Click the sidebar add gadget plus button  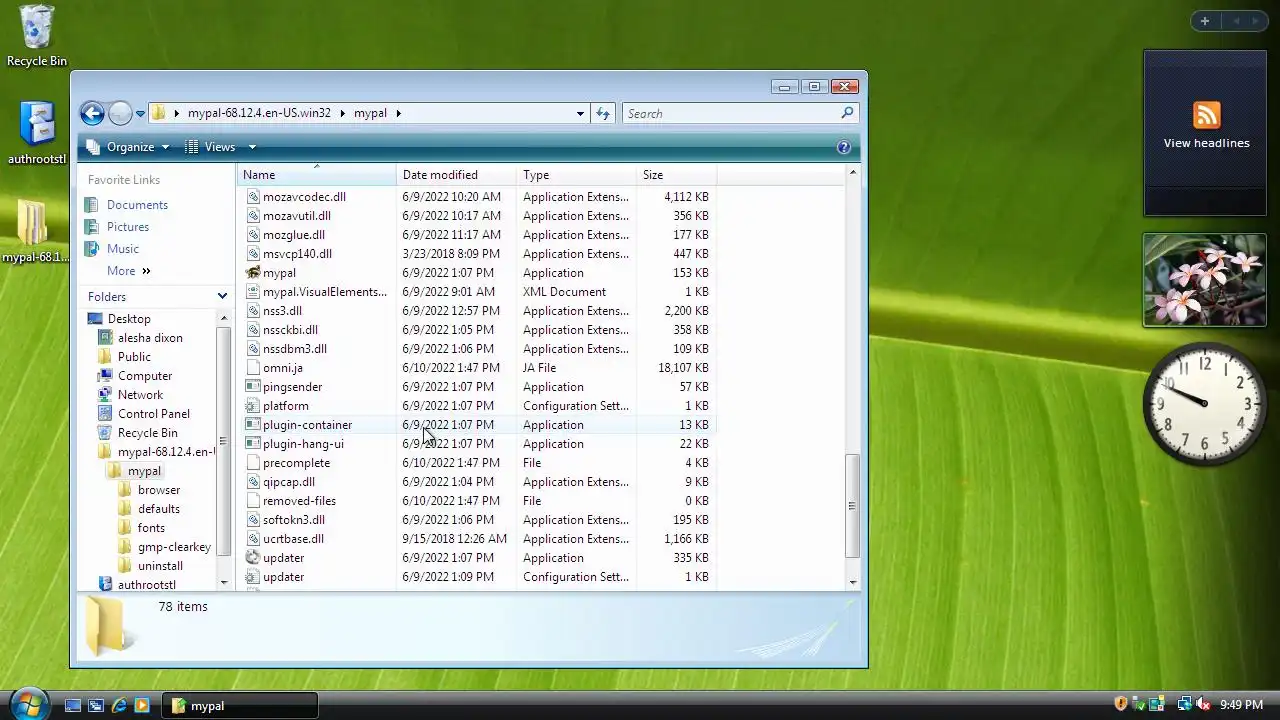[x=1205, y=21]
